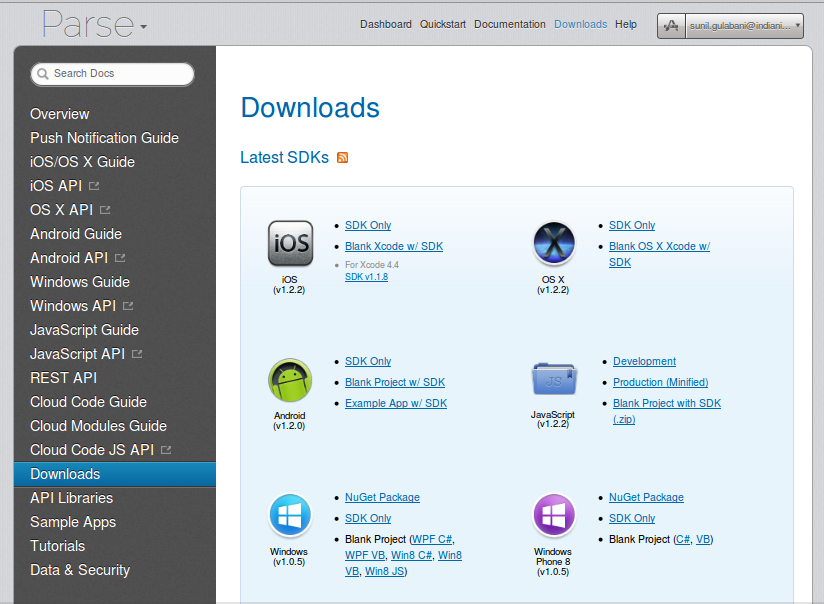Image resolution: width=824 pixels, height=604 pixels.
Task: Open the RSS feed icon beside Latest SDKs
Action: coord(342,158)
